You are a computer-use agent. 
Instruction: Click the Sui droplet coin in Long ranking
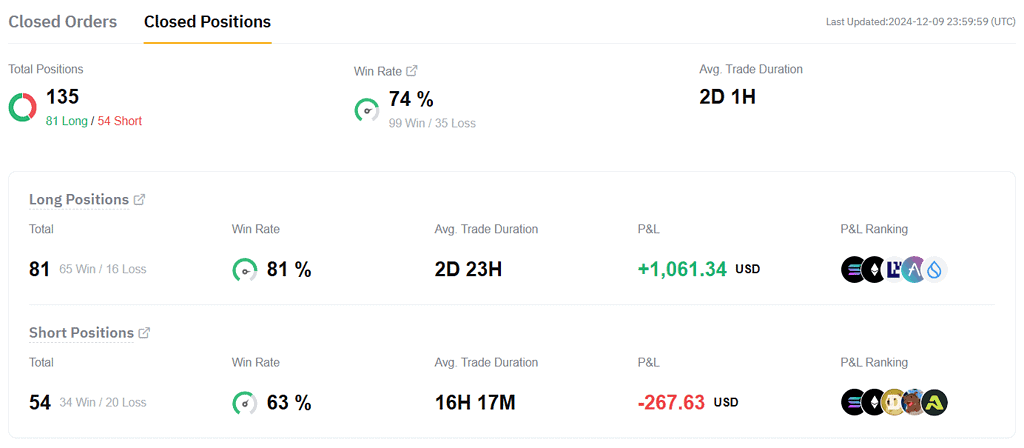click(x=935, y=269)
